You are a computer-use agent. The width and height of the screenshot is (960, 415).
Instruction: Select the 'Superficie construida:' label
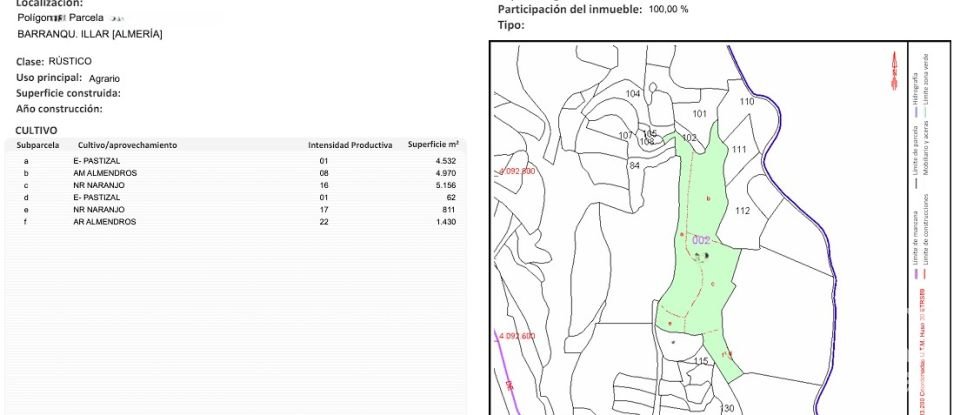[69, 93]
